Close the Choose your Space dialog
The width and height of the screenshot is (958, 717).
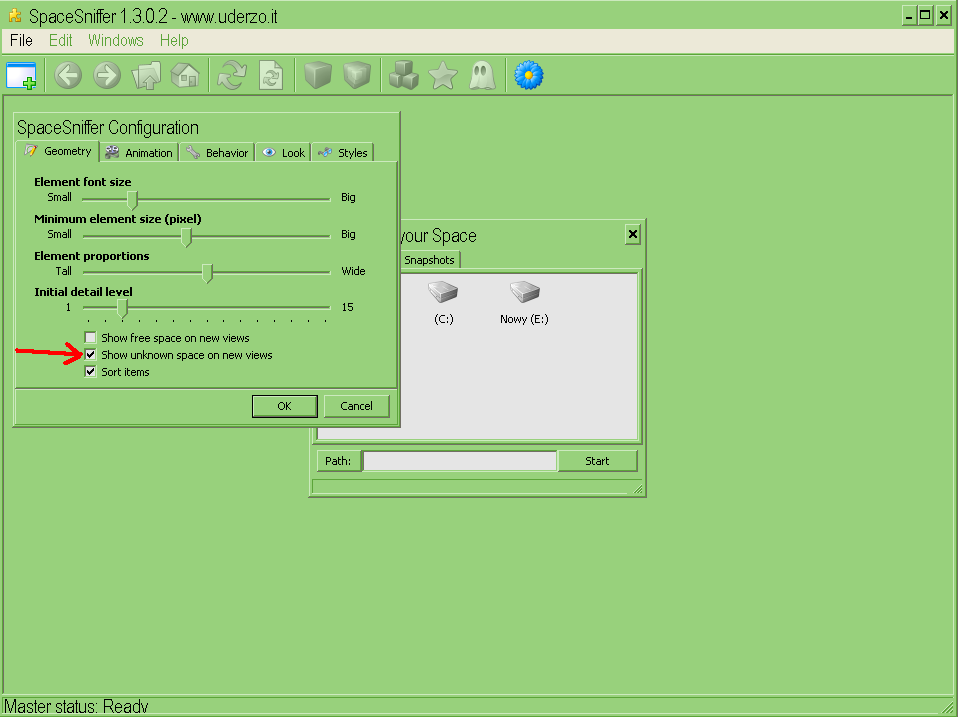tap(633, 235)
